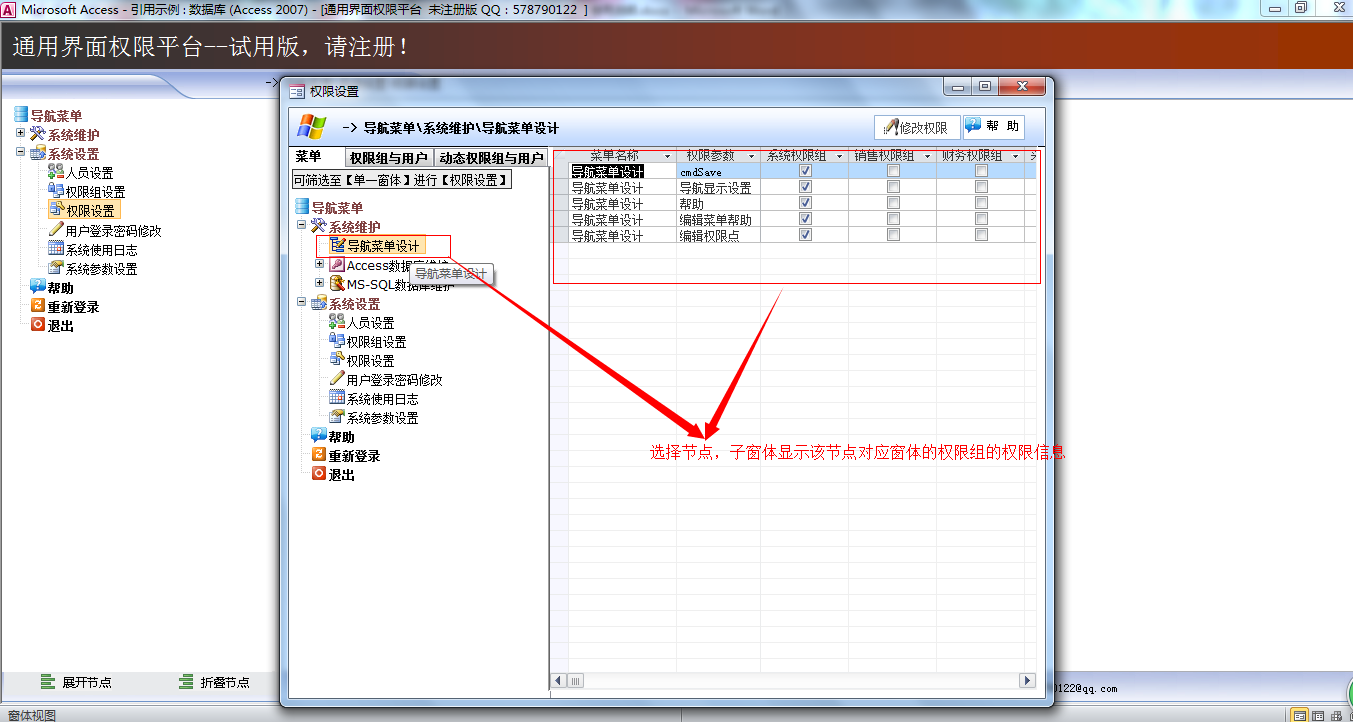Expand 系统维护 node in main window tree
1353x722 pixels.
coord(20,133)
